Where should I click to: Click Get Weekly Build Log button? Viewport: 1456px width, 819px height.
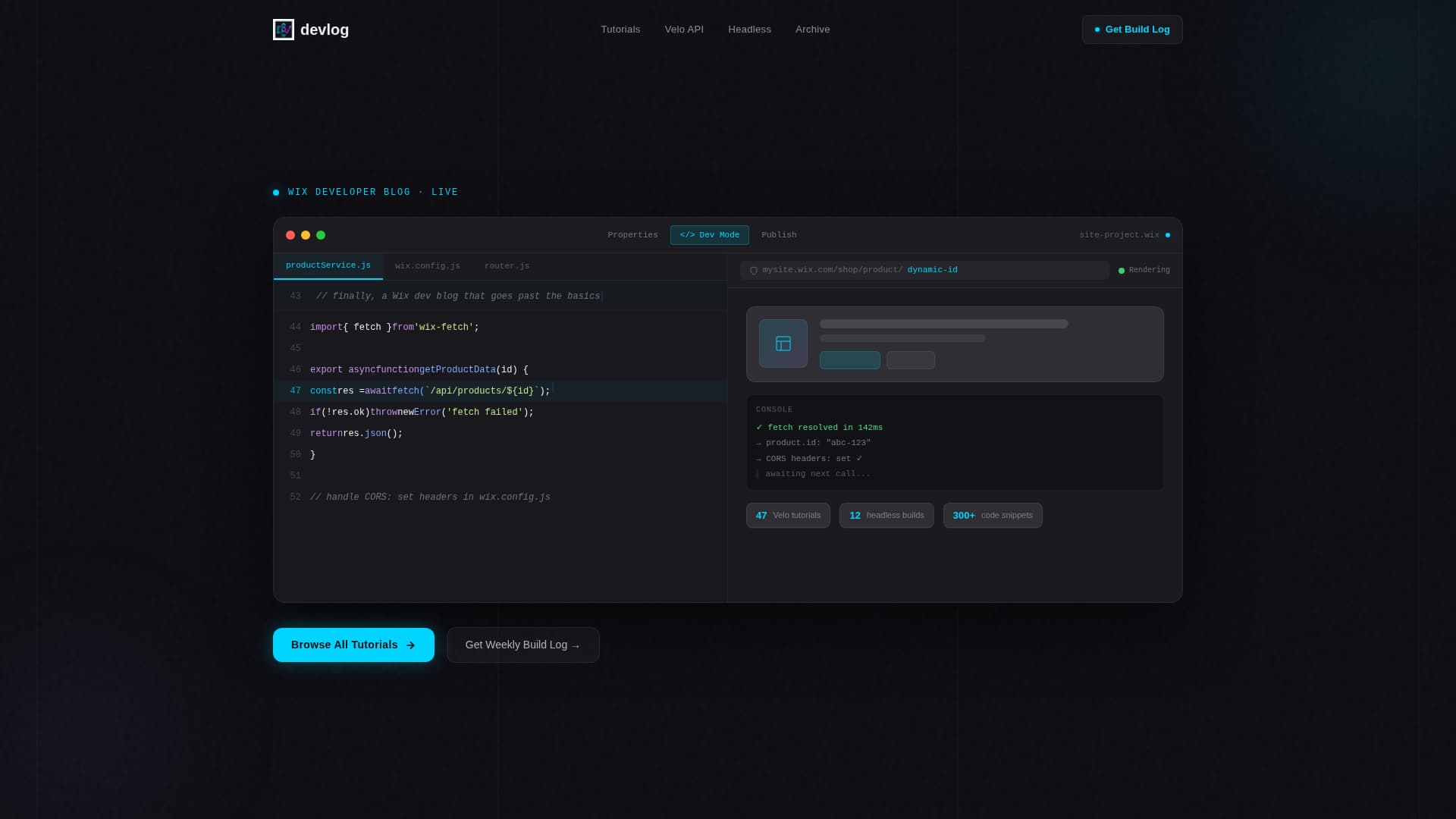(x=523, y=645)
